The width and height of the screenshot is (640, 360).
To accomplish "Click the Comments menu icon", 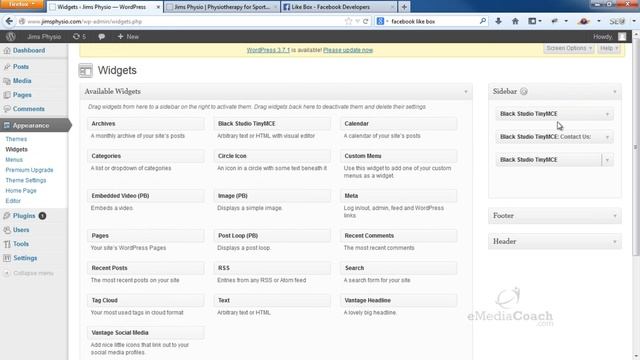I will [7, 109].
